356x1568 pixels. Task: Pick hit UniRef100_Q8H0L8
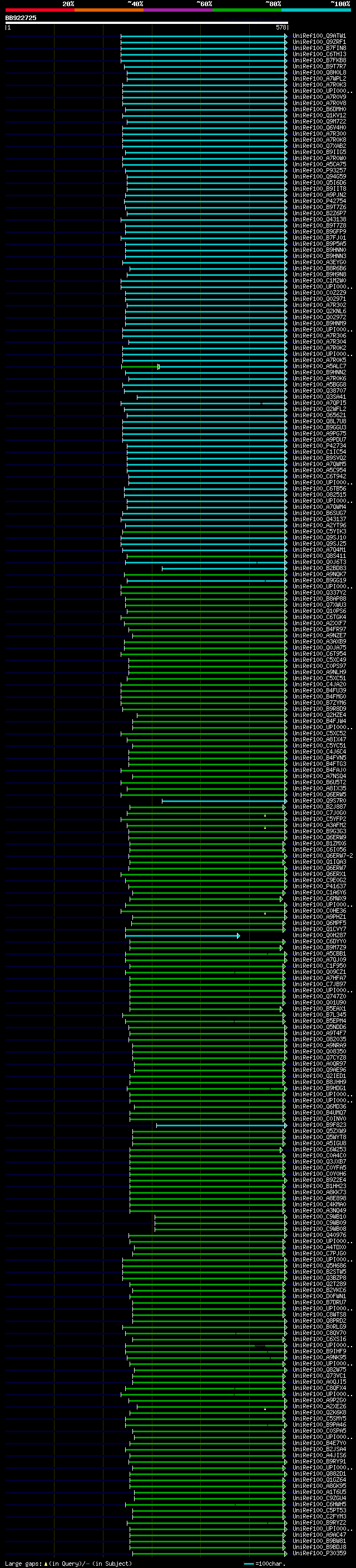(x=319, y=72)
